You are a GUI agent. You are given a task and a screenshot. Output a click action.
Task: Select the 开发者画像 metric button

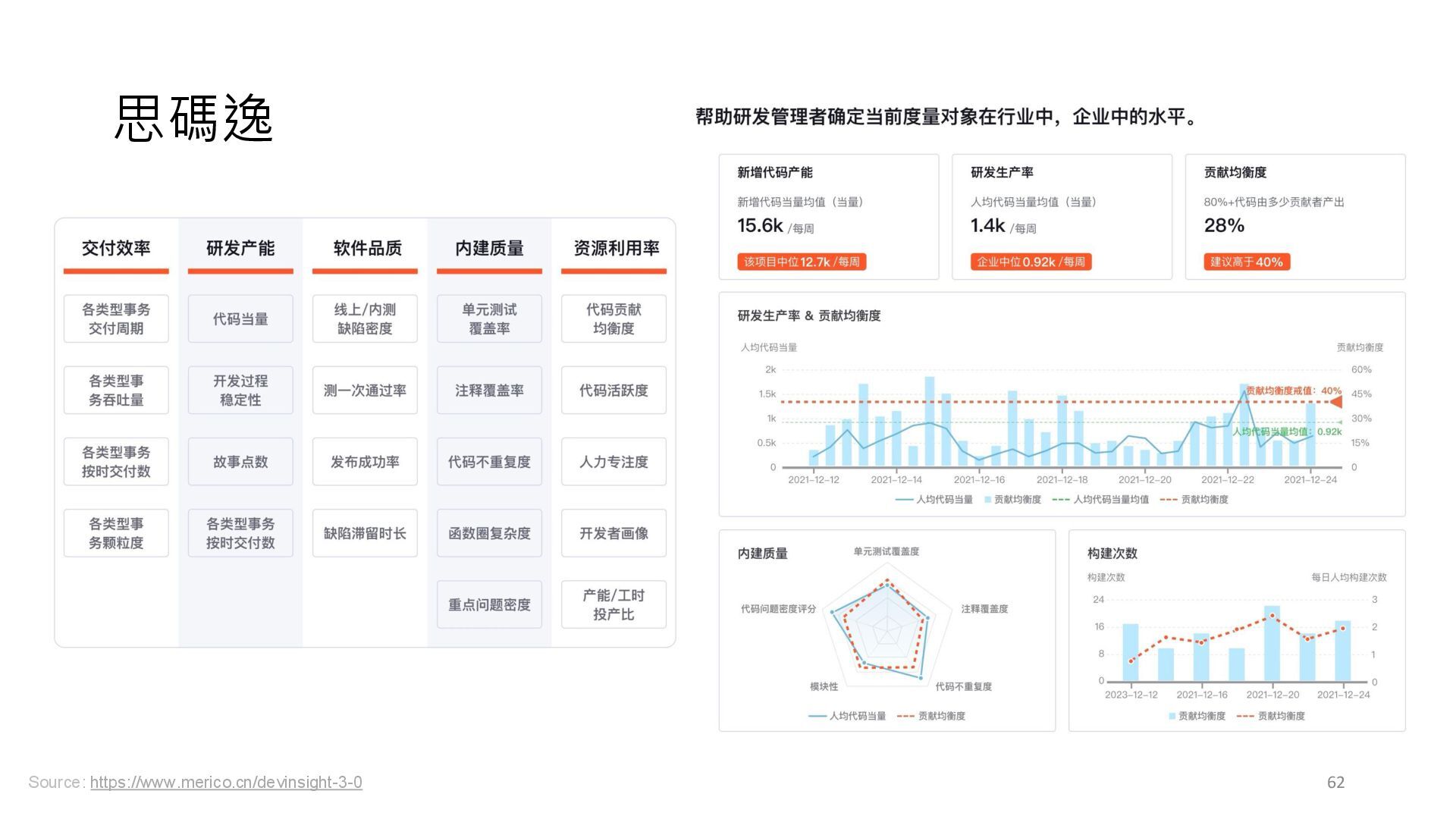[x=613, y=533]
